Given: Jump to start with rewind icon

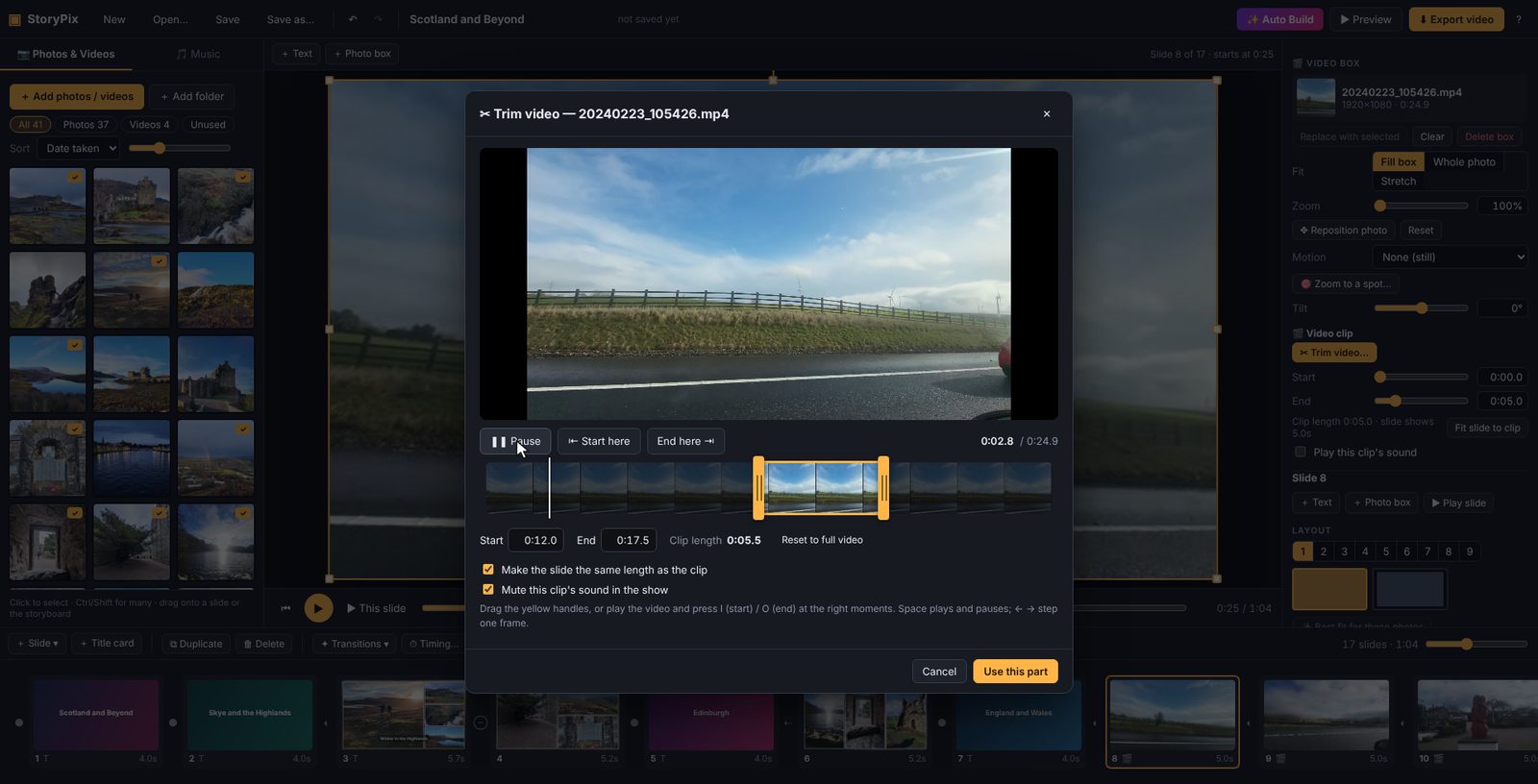Looking at the screenshot, I should point(285,607).
